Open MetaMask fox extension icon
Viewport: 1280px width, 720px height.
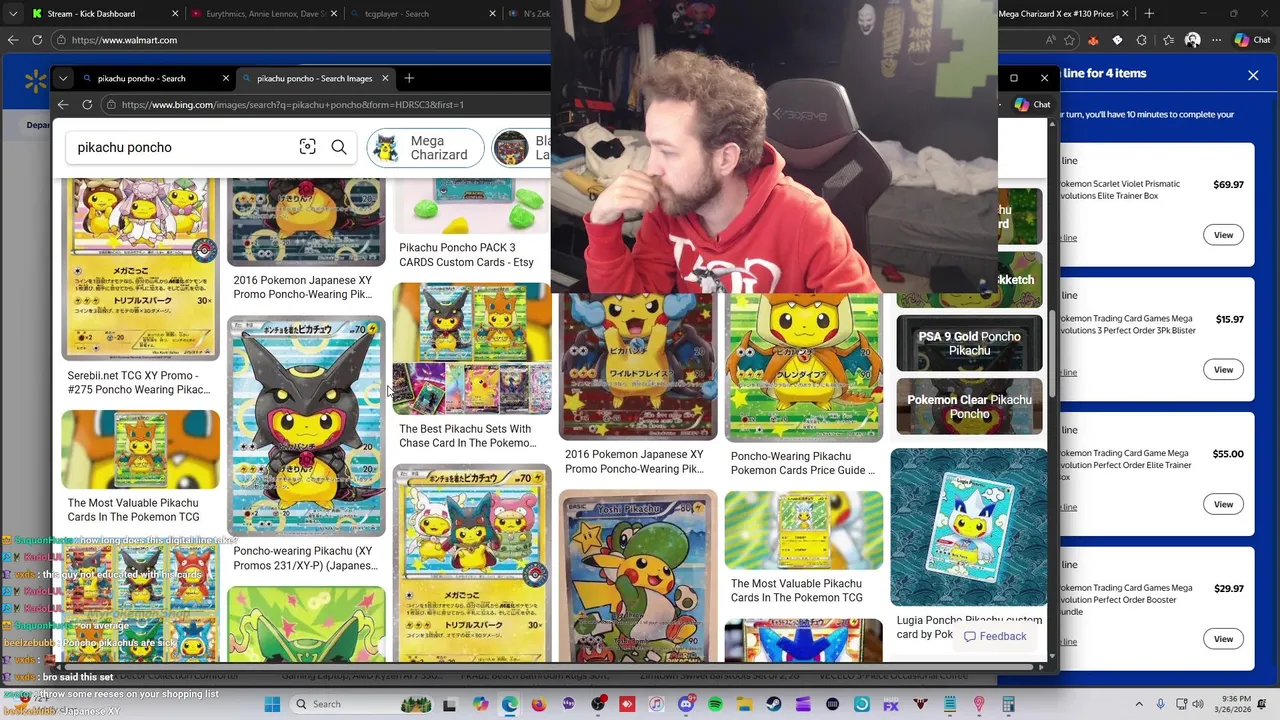point(1093,40)
